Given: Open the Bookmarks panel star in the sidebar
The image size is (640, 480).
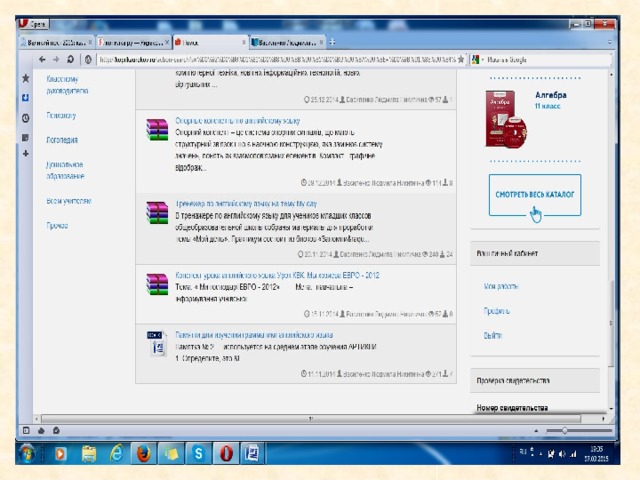Looking at the screenshot, I should pyautogui.click(x=26, y=78).
